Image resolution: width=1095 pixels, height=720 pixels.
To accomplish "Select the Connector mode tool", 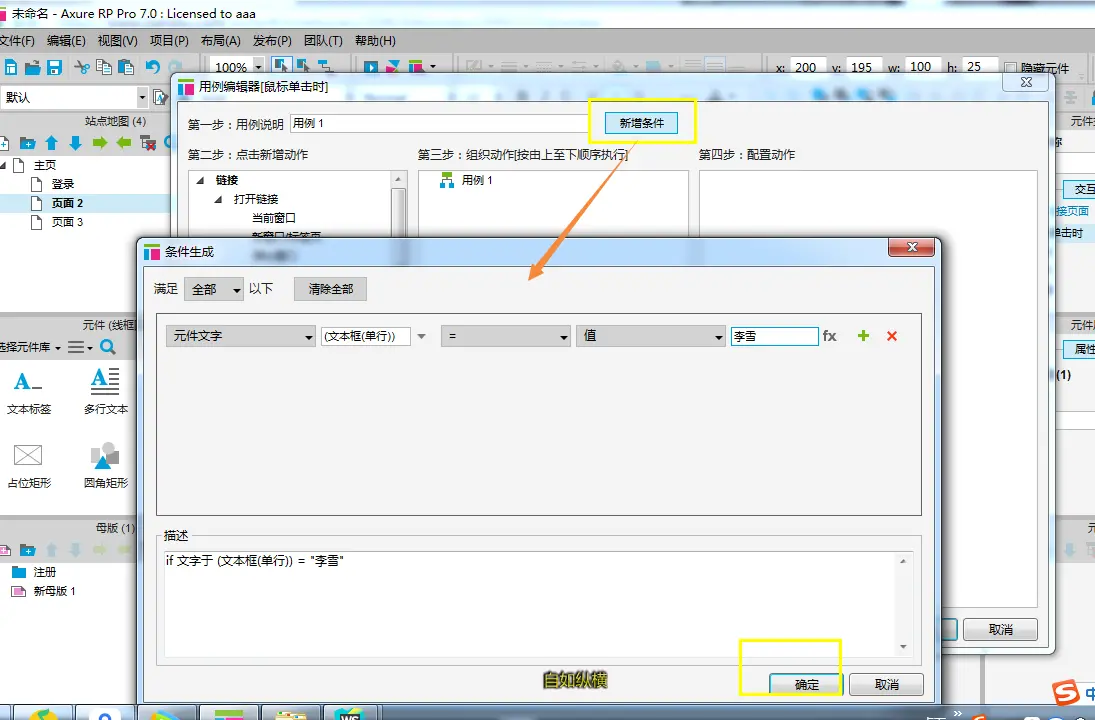I will pyautogui.click(x=325, y=66).
